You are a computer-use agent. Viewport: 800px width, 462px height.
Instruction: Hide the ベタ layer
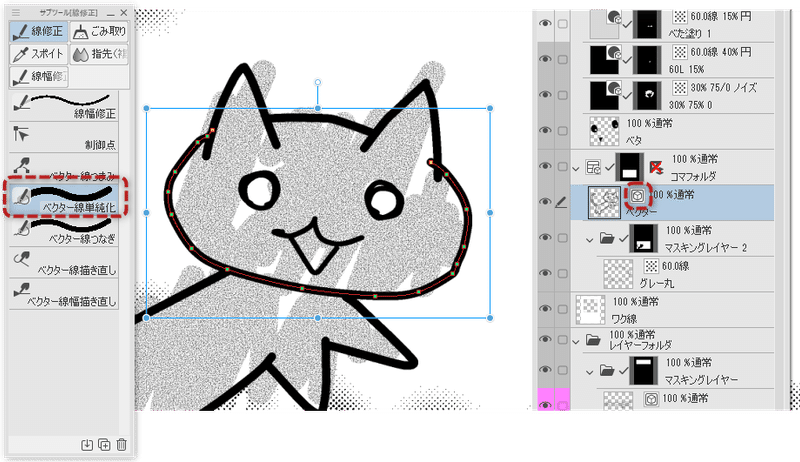545,131
